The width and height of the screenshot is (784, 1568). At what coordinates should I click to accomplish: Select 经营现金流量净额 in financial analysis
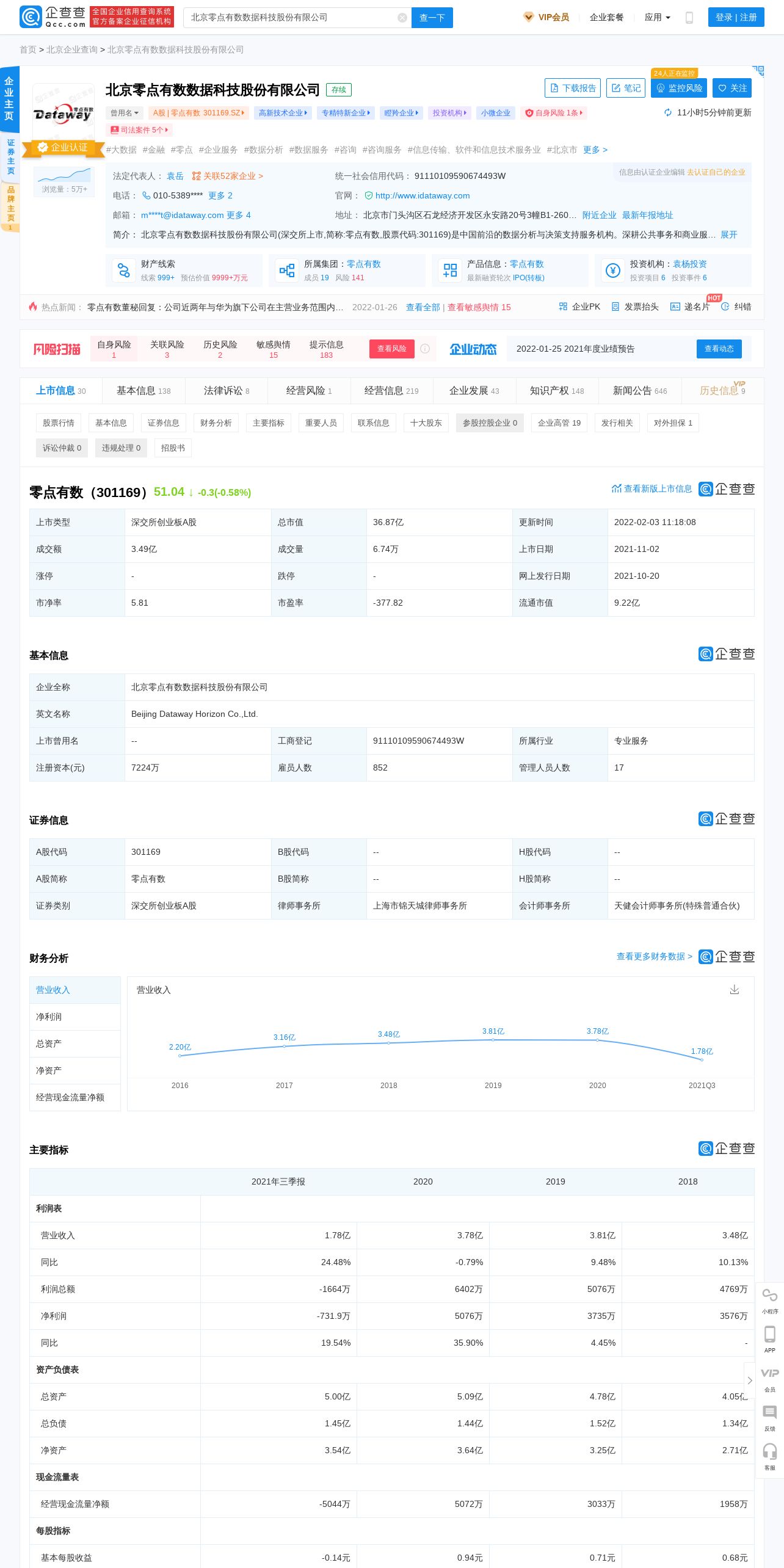pos(75,1097)
